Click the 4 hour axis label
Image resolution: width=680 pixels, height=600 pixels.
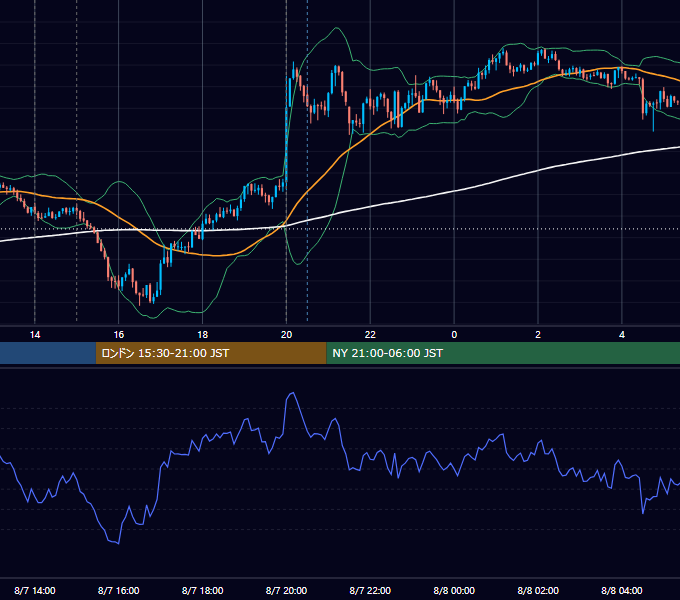click(x=622, y=335)
